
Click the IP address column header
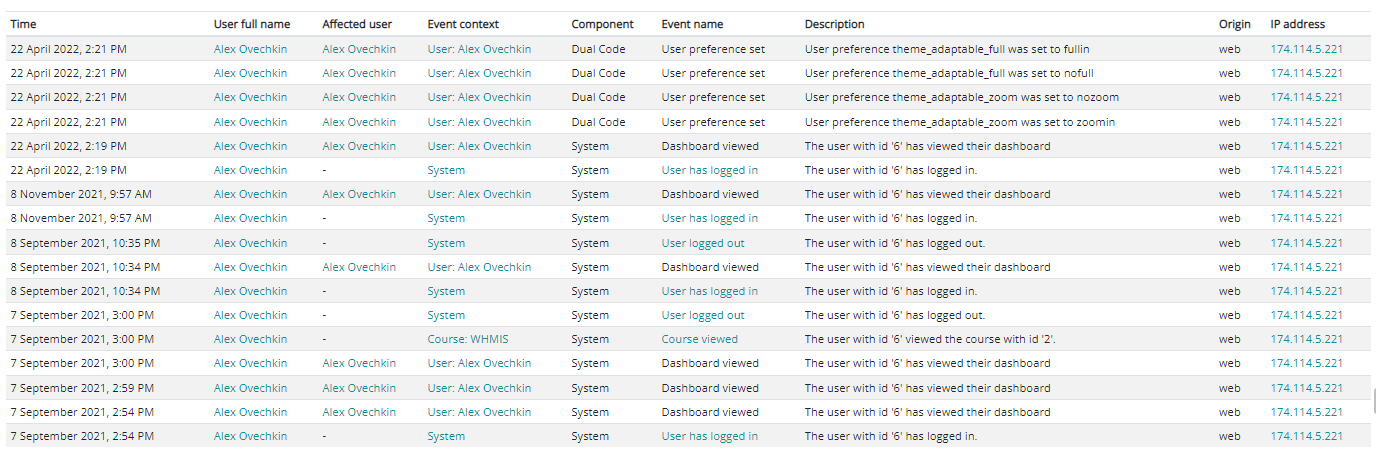(1297, 24)
